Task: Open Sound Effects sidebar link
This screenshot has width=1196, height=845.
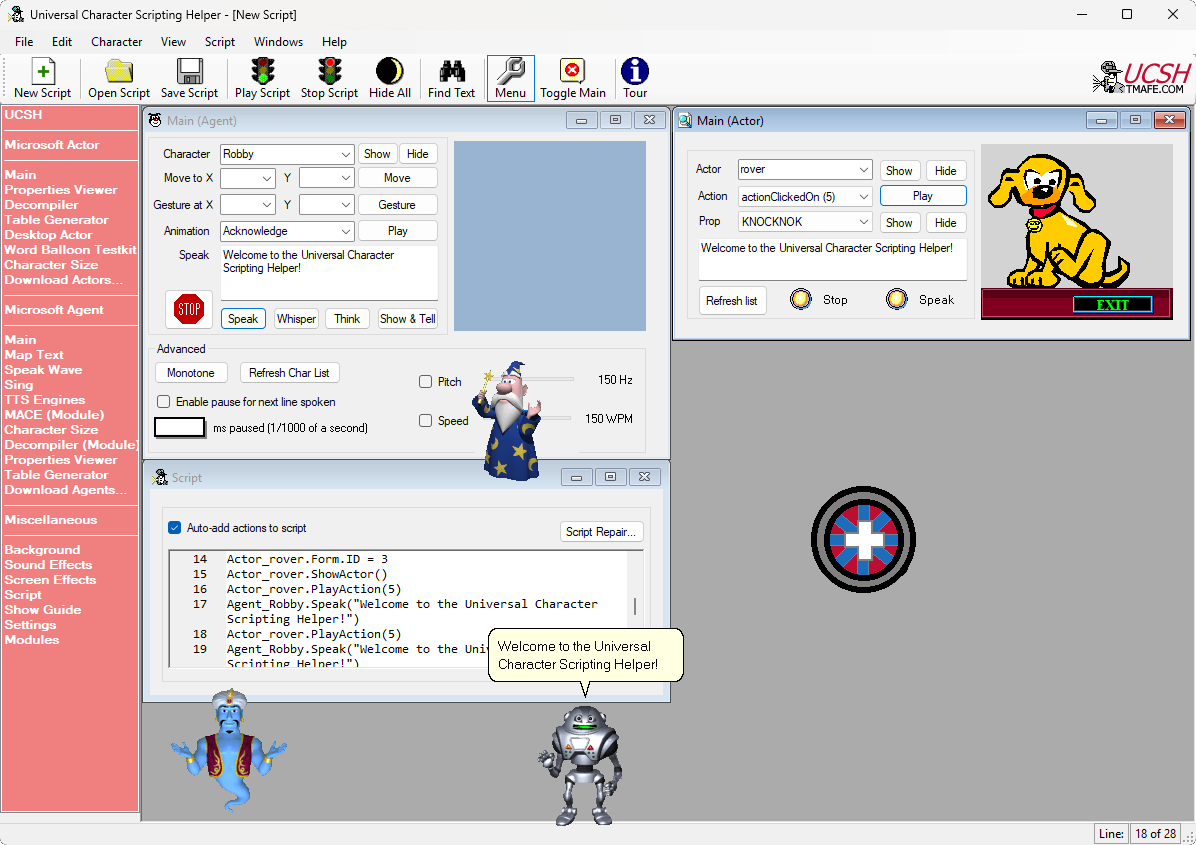Action: tap(48, 564)
